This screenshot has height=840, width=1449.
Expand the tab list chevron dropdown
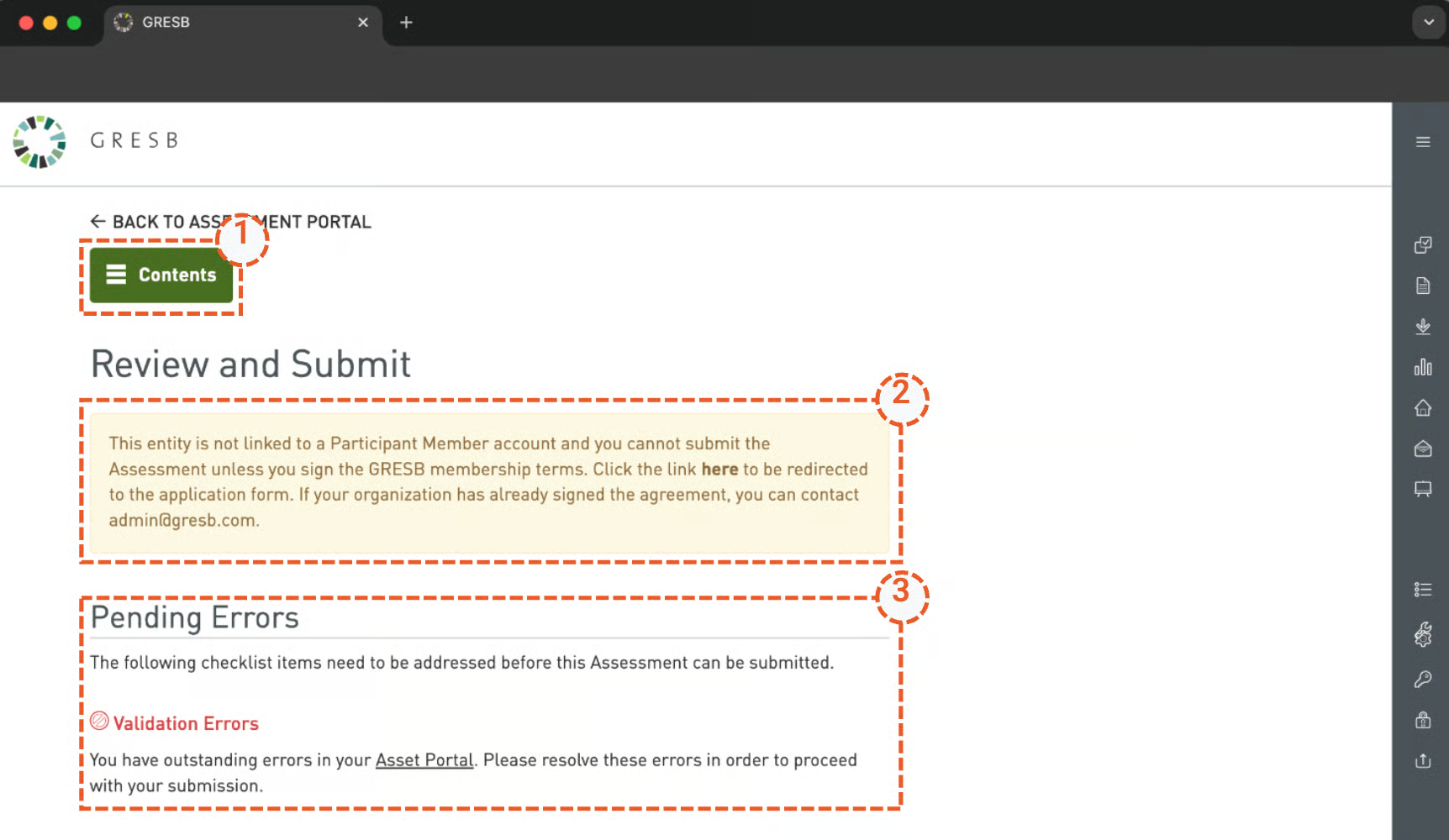tap(1428, 23)
